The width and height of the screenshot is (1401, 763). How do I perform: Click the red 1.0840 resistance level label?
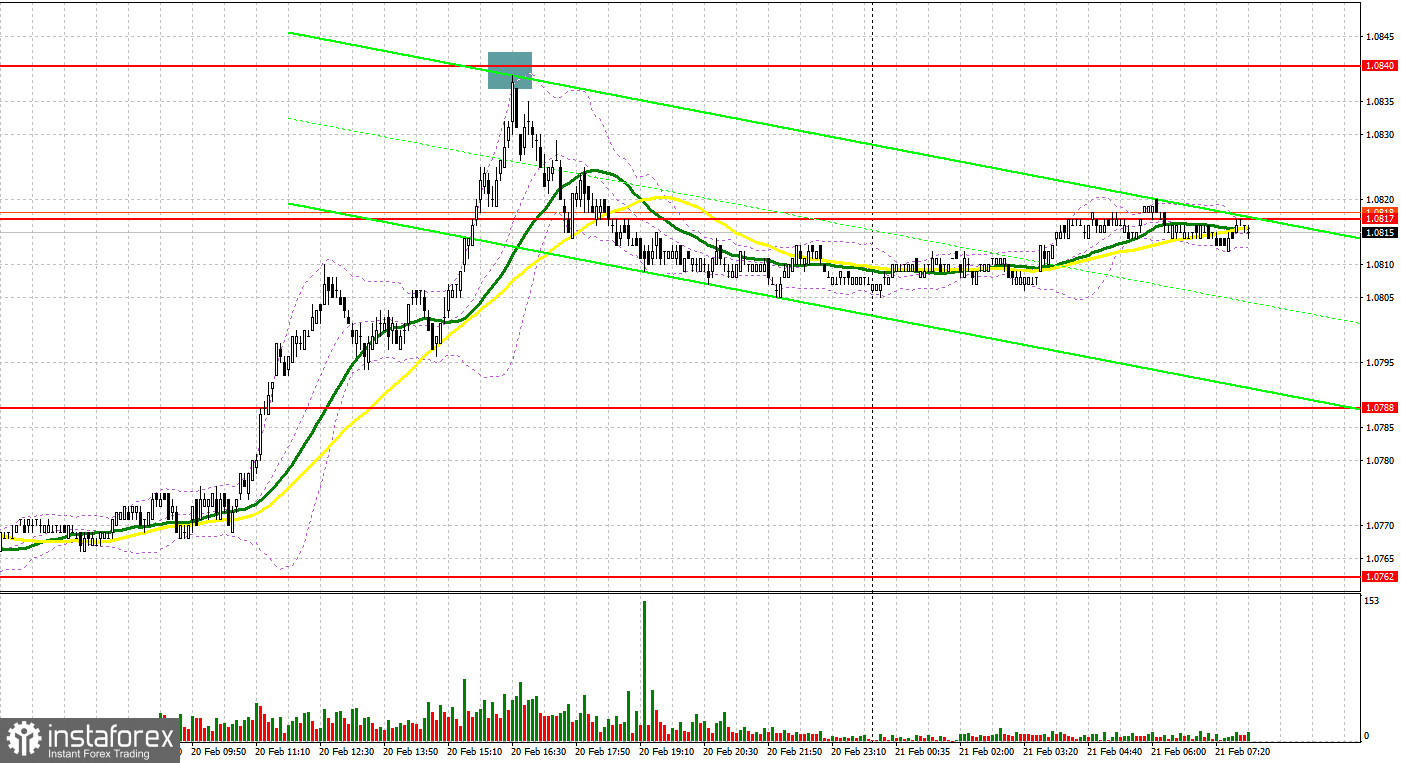click(1379, 64)
